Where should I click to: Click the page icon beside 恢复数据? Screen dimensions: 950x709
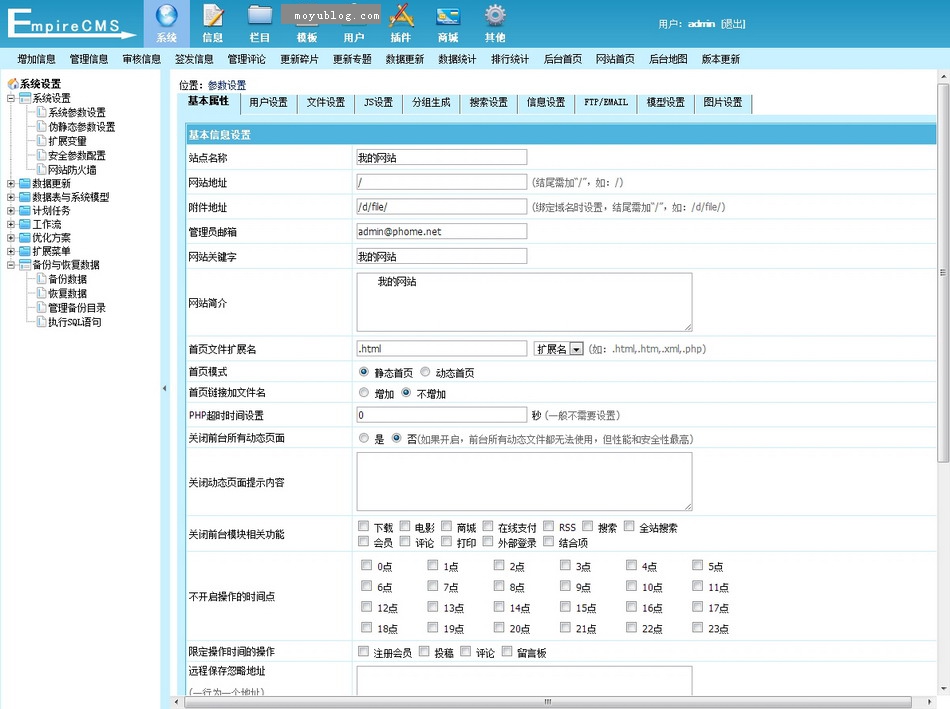click(41, 293)
